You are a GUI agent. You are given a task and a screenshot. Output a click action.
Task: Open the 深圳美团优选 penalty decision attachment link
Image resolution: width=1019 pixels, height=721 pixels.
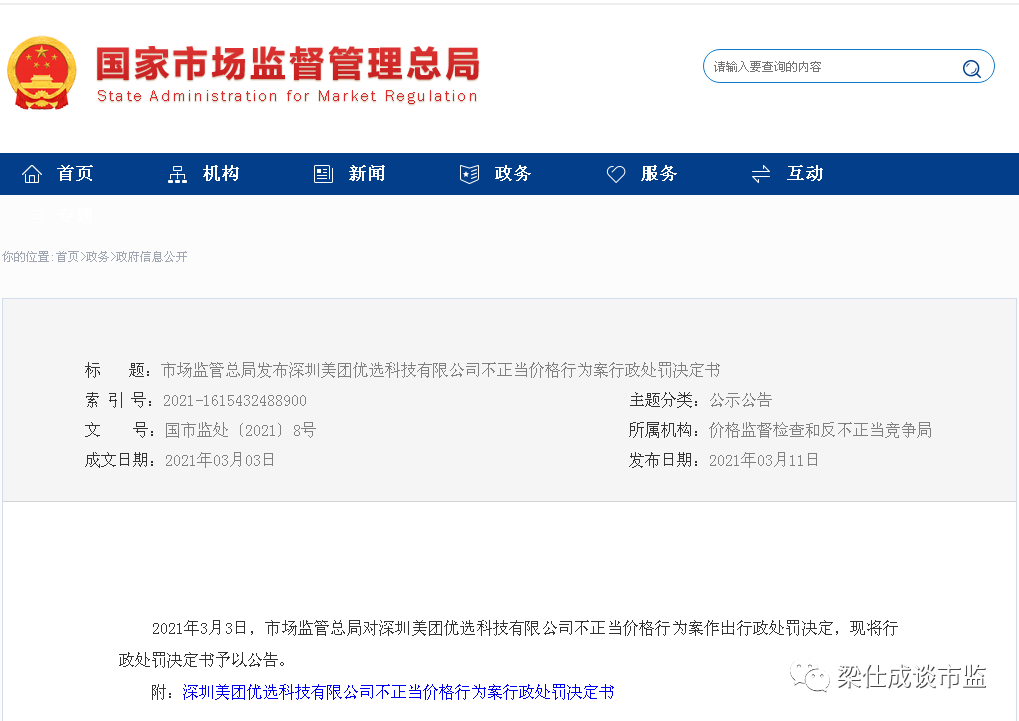point(398,692)
